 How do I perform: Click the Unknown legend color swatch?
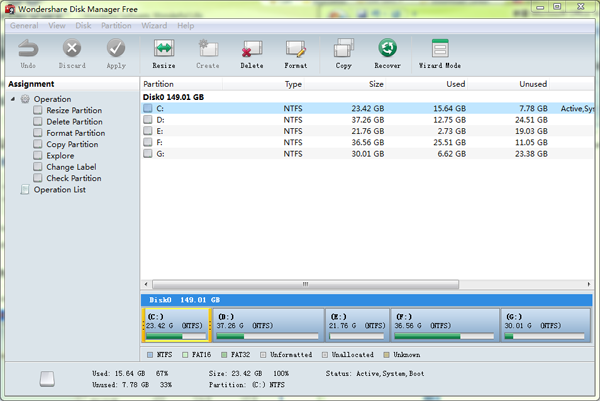tap(386, 355)
